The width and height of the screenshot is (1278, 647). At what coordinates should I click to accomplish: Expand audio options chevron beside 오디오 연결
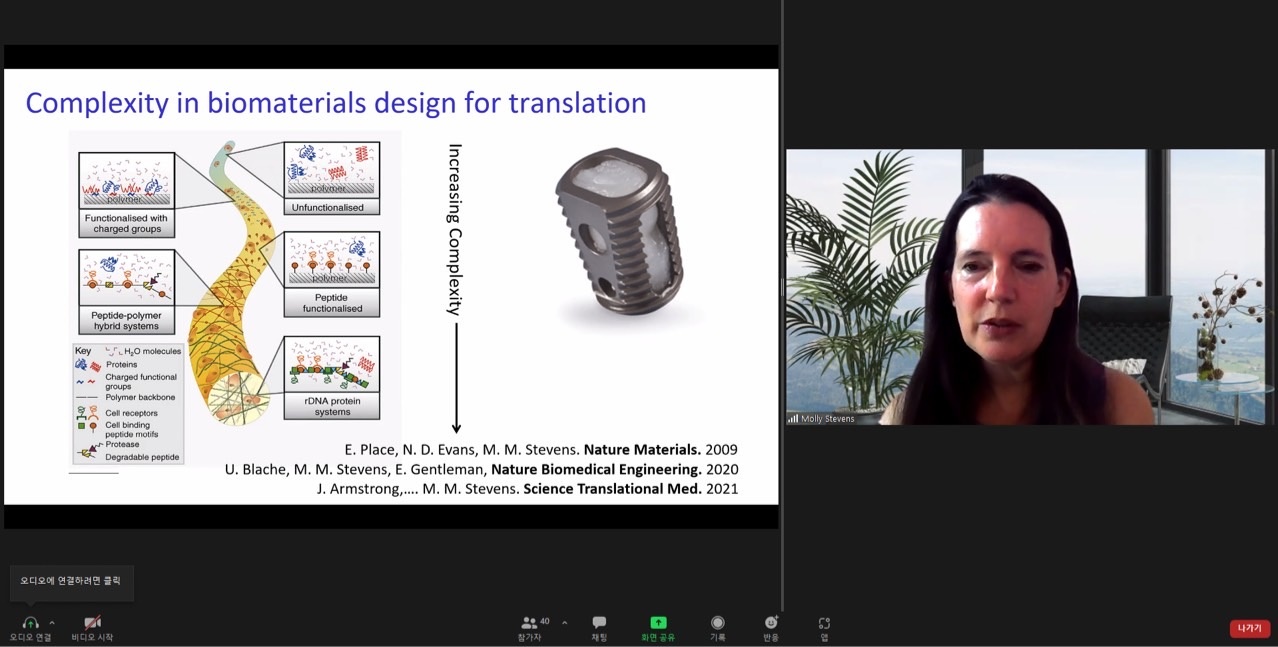coord(52,623)
